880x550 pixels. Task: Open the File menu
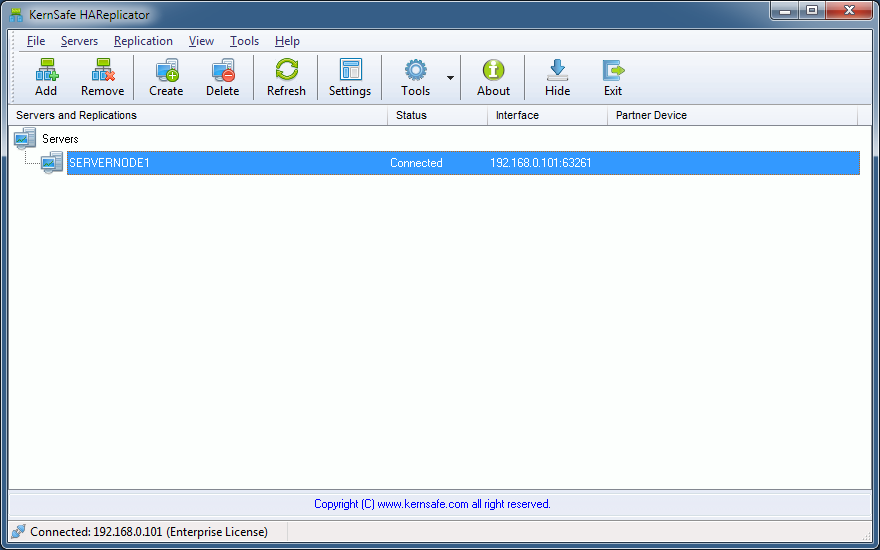pyautogui.click(x=36, y=41)
